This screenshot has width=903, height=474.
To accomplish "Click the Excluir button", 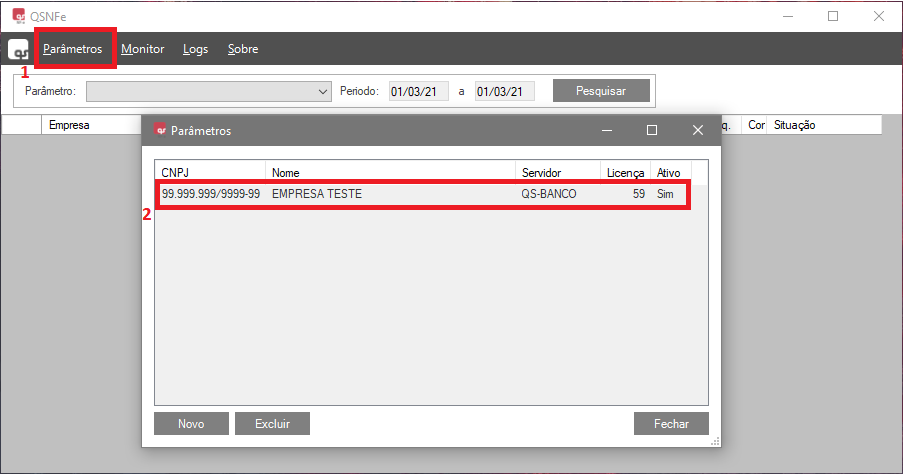I will pos(272,424).
